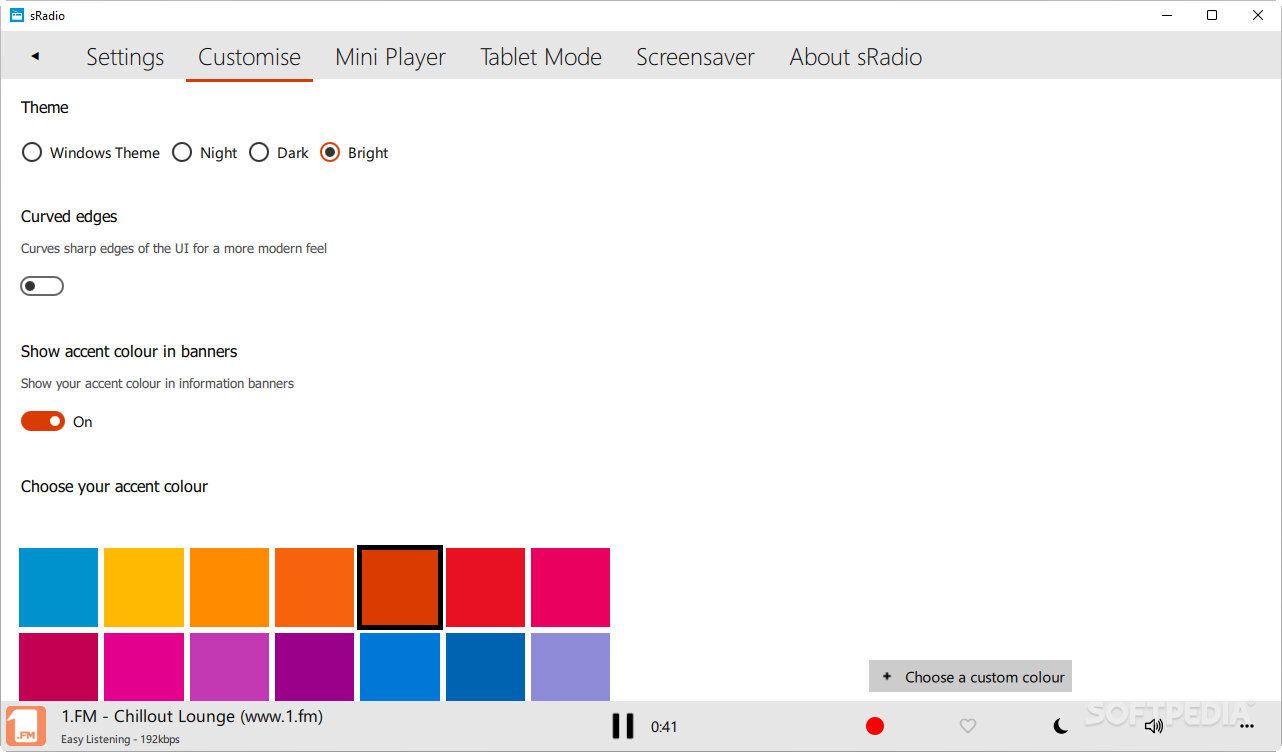The image size is (1282, 752).
Task: Open the Screensaver tab
Action: click(695, 57)
